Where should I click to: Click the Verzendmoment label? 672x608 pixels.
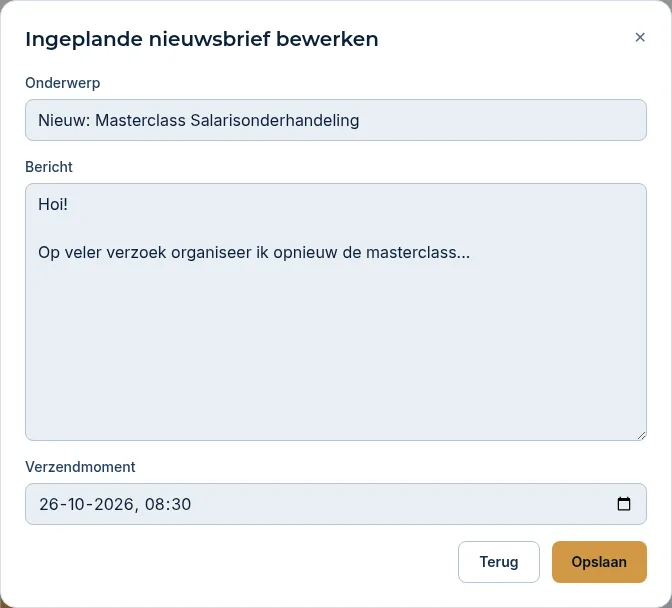pos(80,467)
